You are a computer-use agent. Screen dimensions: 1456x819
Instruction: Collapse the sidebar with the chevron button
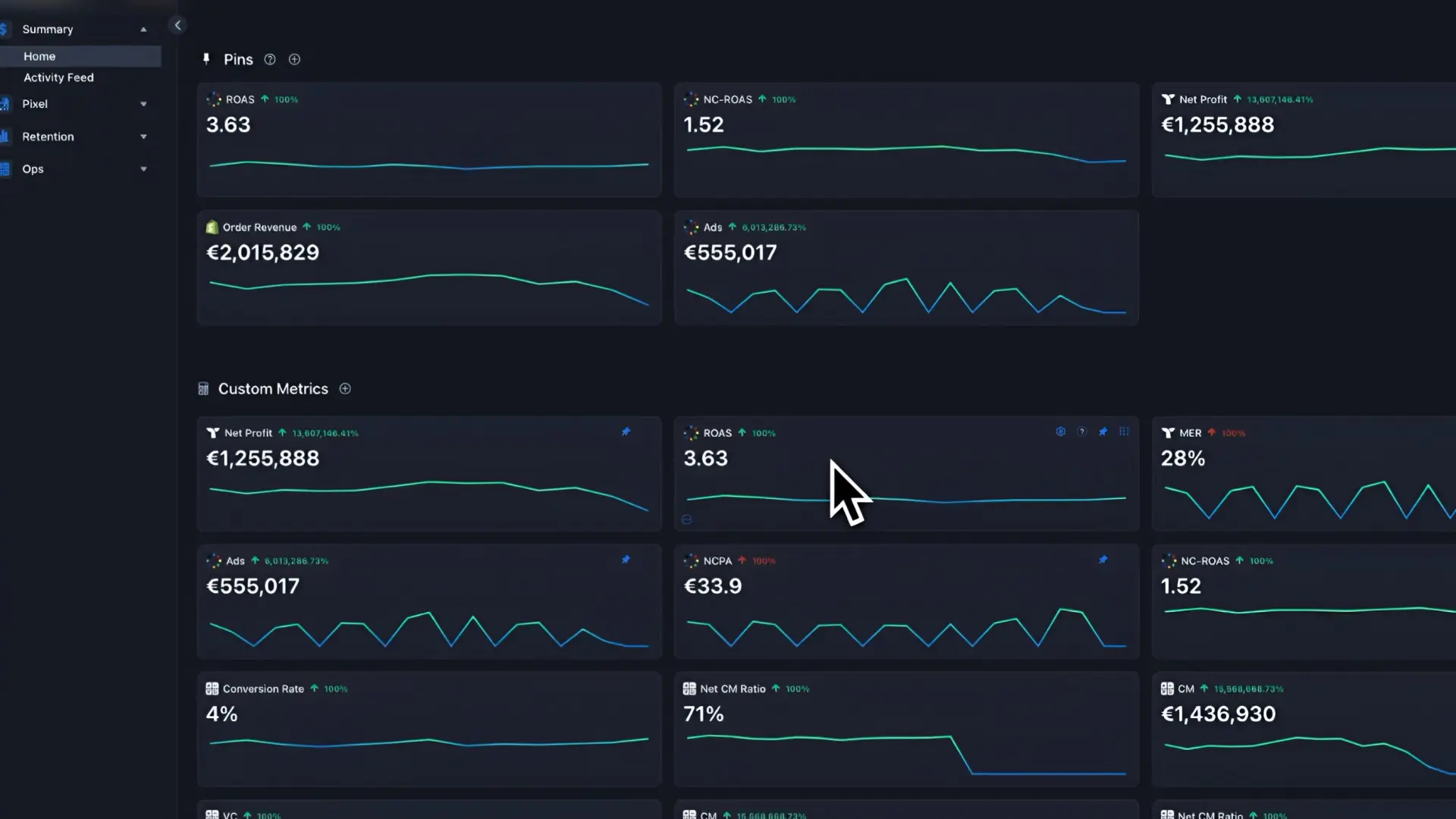[x=177, y=25]
